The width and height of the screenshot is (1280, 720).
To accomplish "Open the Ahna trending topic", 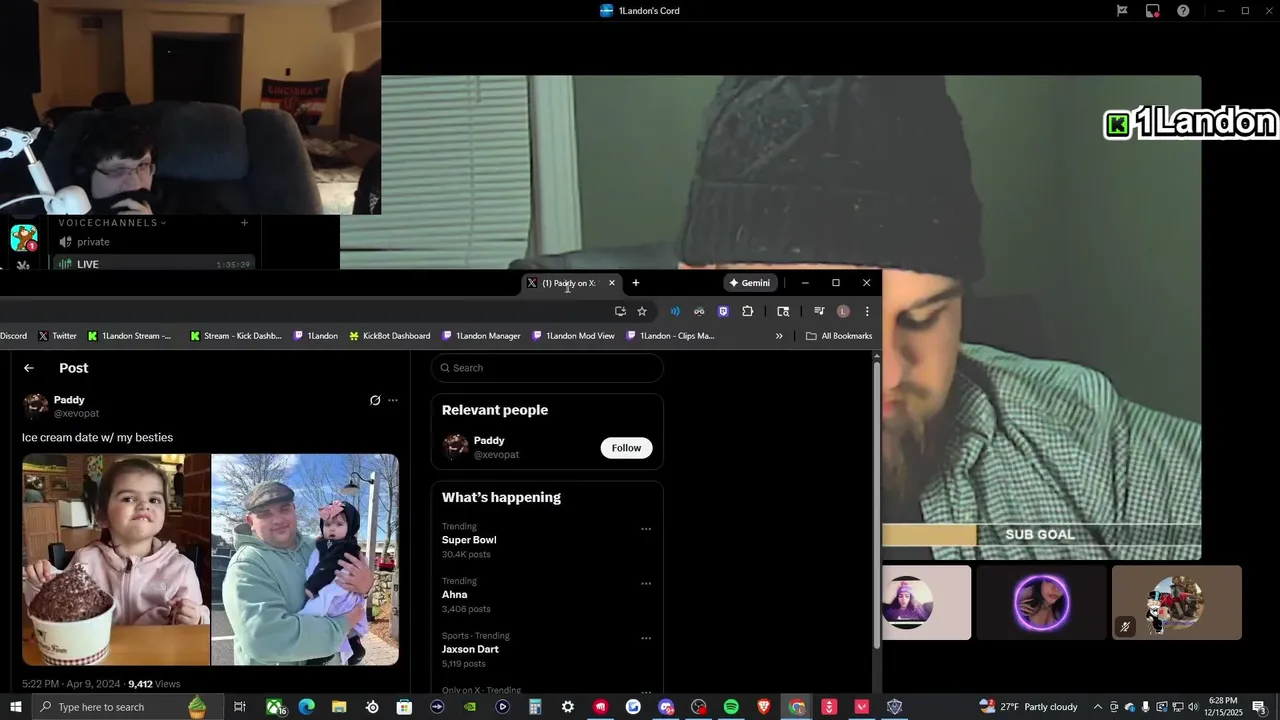I will click(455, 595).
